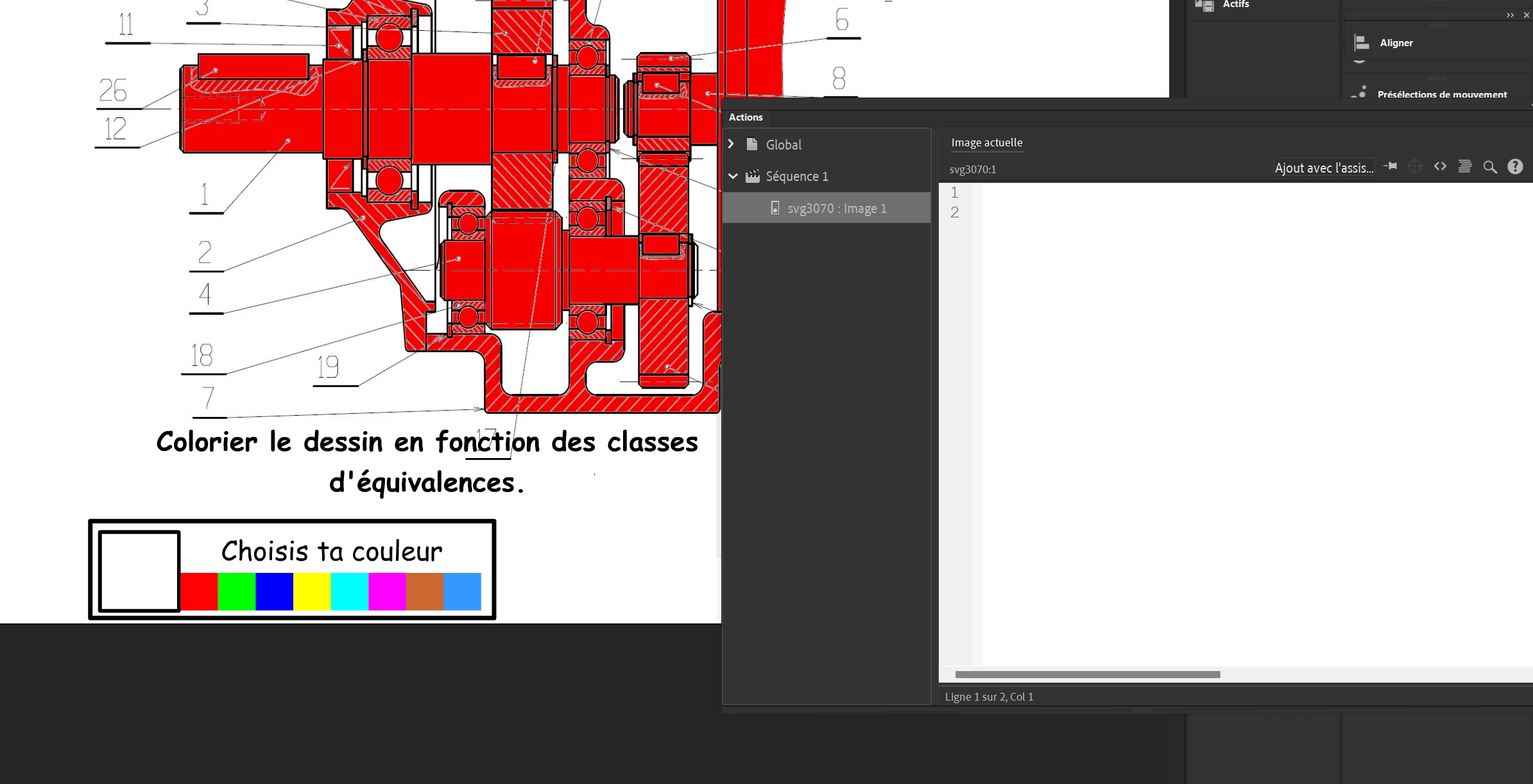Click line 1 of the script editor
The width and height of the screenshot is (1533, 784).
pos(1219,192)
